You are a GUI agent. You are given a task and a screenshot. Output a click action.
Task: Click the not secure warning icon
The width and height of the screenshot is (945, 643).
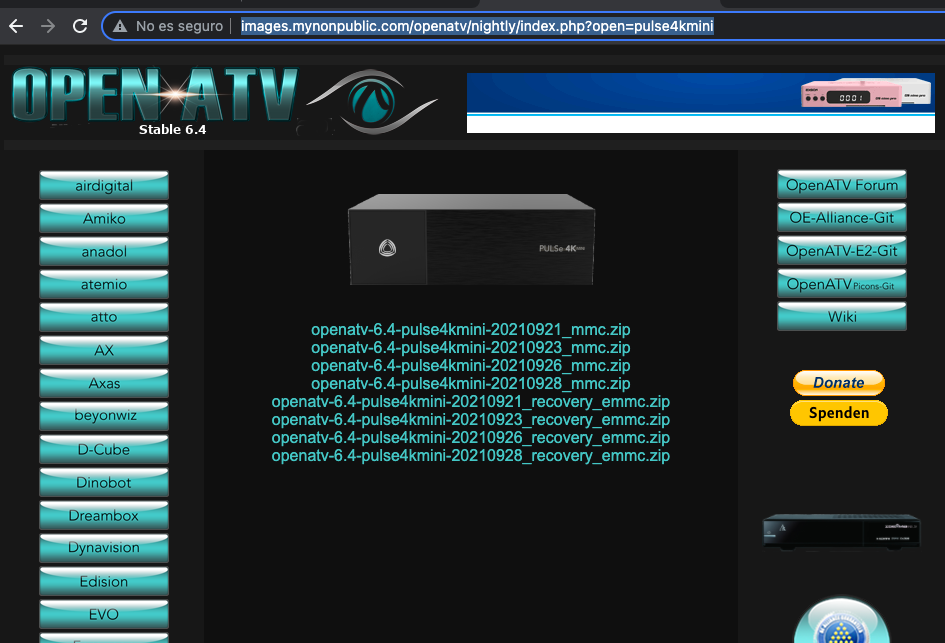tap(120, 26)
